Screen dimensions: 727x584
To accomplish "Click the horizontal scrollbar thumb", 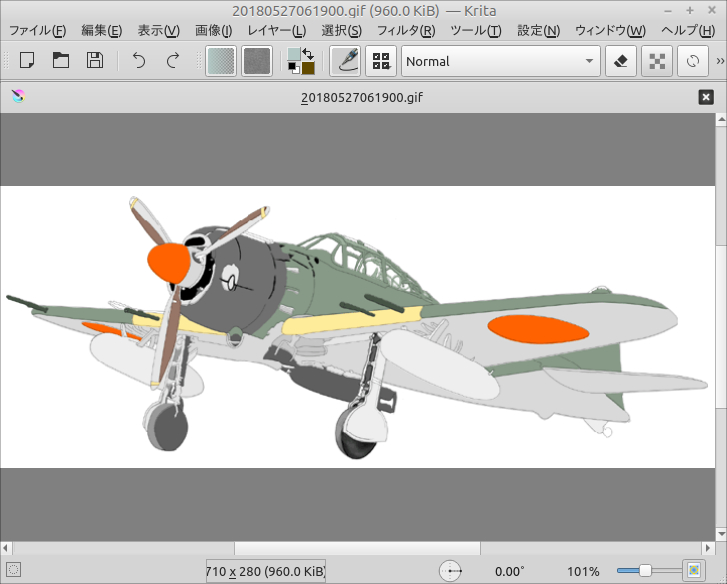I will point(357,548).
